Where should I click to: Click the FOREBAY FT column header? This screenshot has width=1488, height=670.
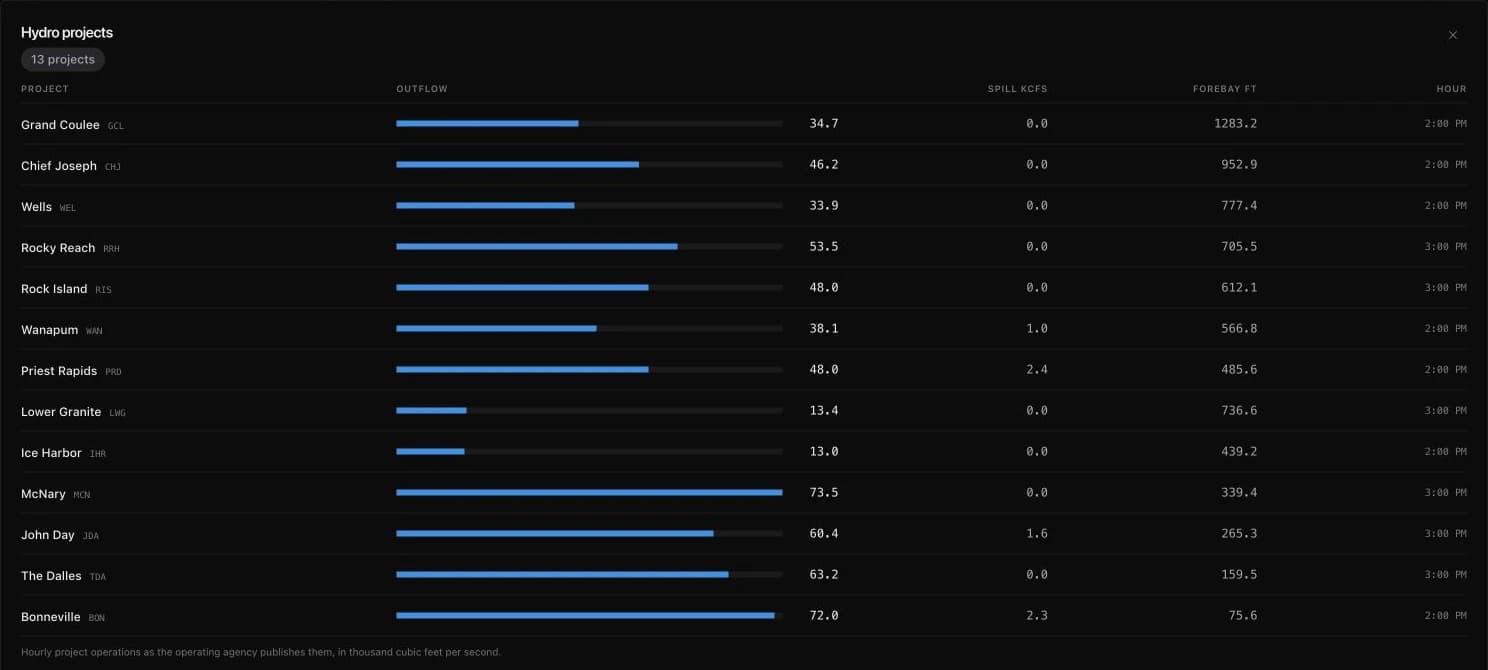1225,89
